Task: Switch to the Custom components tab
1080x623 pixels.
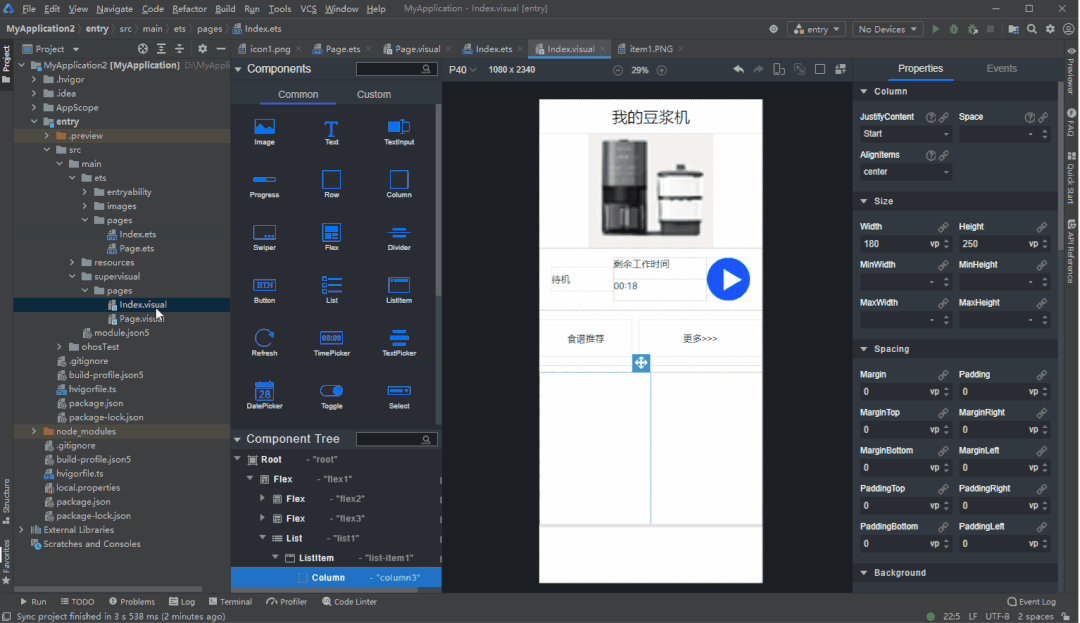Action: pos(373,94)
